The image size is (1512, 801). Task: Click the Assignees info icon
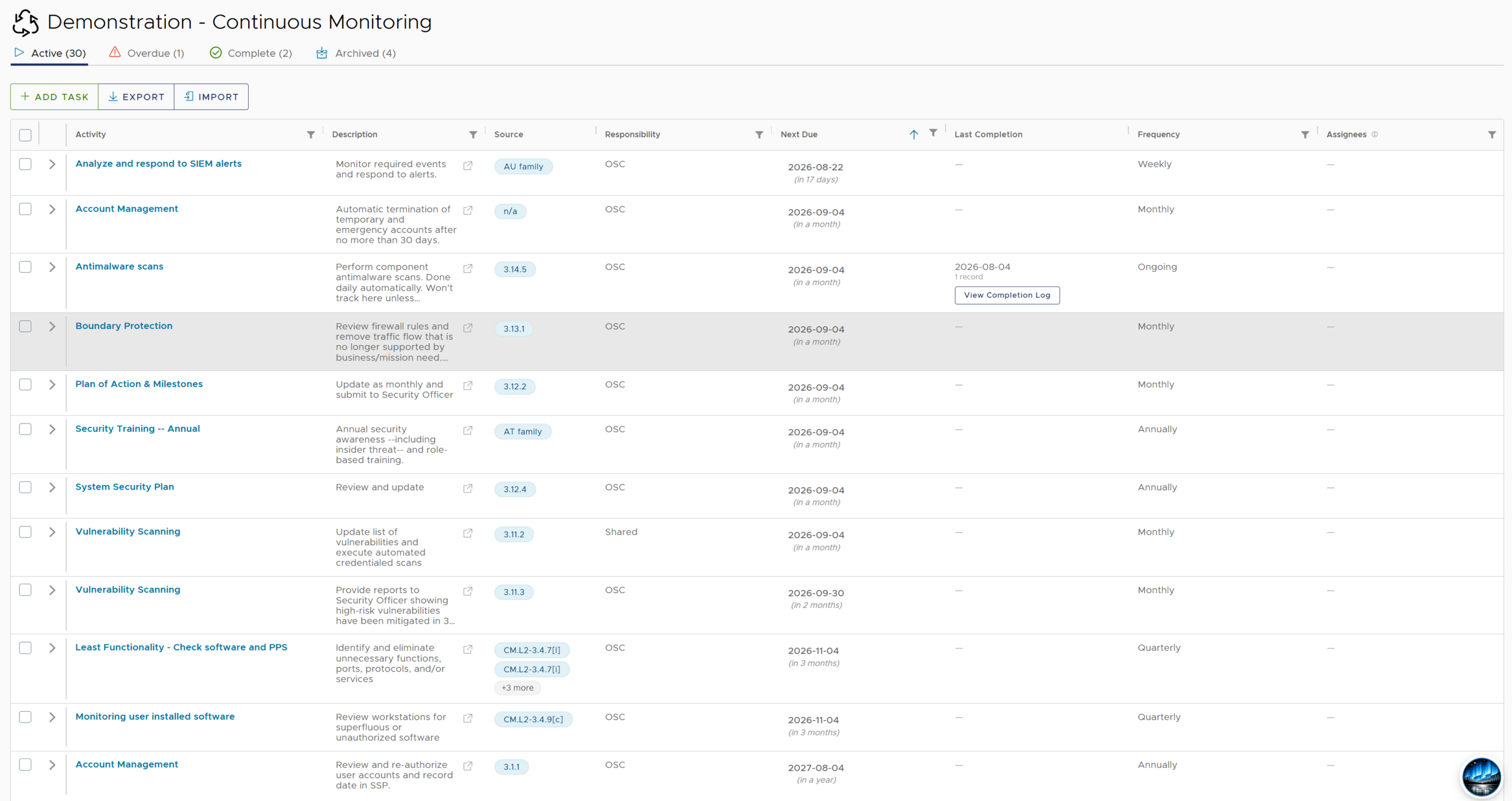click(1374, 134)
